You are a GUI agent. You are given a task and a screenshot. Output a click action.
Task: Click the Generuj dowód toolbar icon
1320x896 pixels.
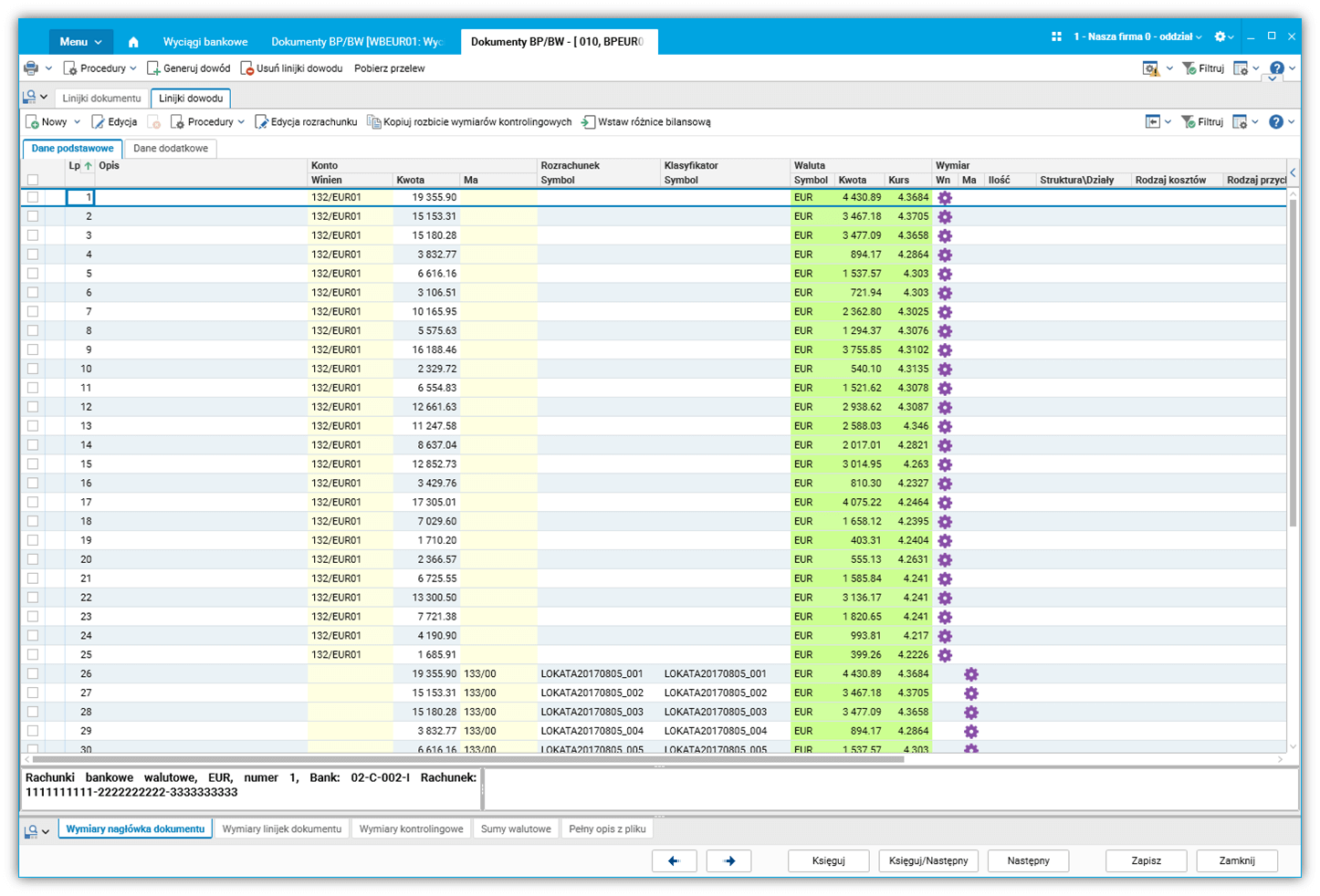[153, 68]
